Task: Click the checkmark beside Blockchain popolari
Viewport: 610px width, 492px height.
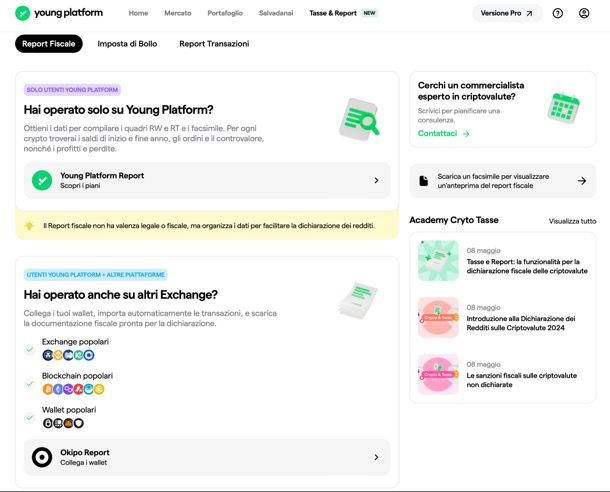Action: (x=29, y=383)
